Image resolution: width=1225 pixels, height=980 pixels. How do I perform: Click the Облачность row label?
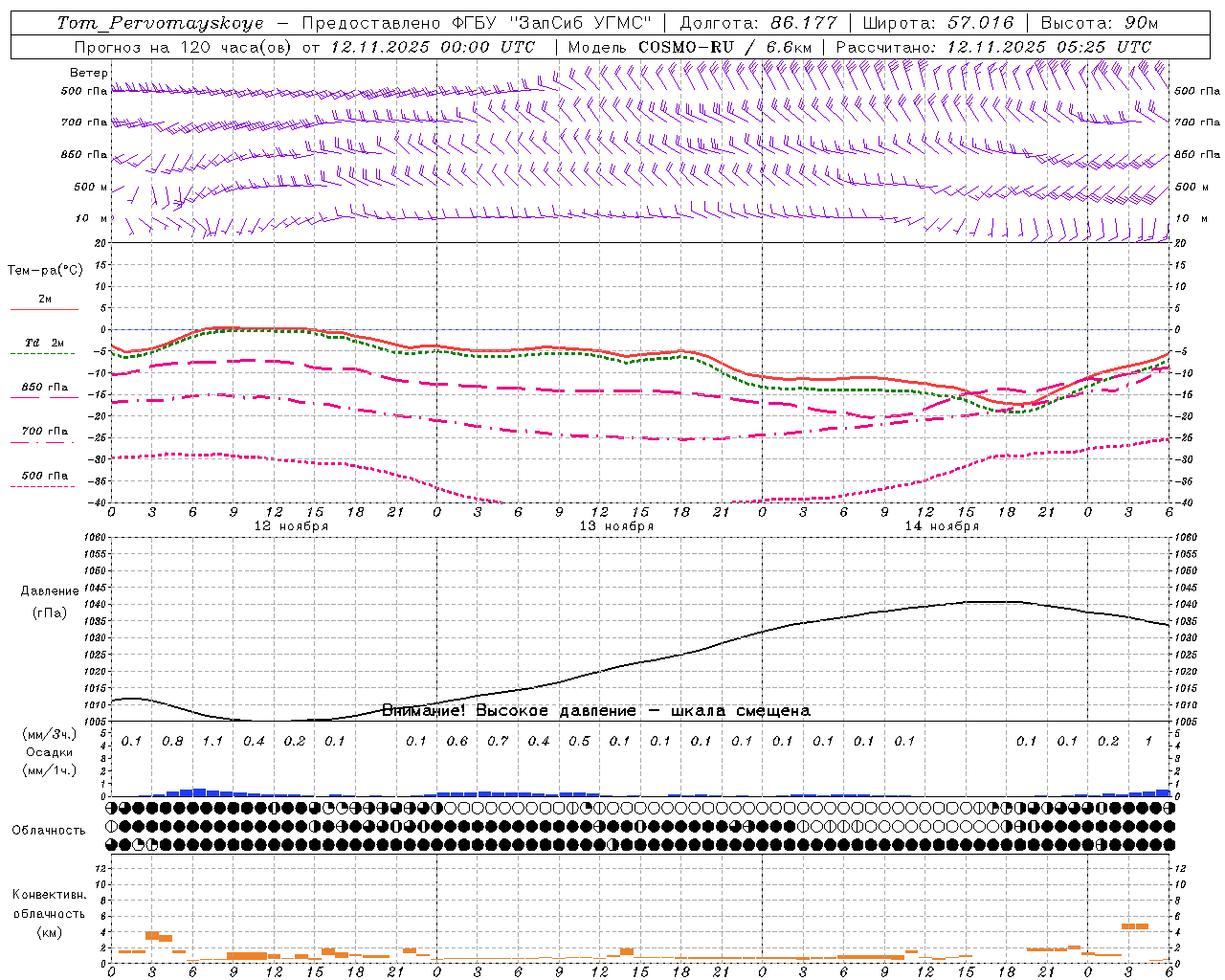(x=48, y=831)
